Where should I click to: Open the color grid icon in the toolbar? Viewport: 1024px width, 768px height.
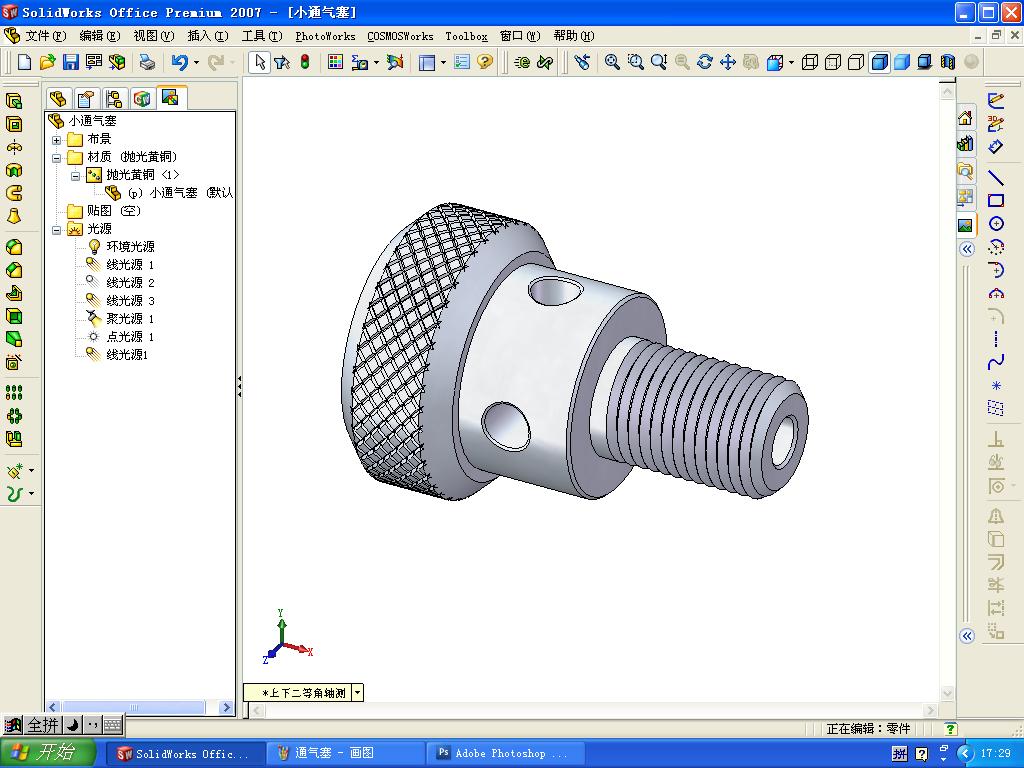point(335,62)
